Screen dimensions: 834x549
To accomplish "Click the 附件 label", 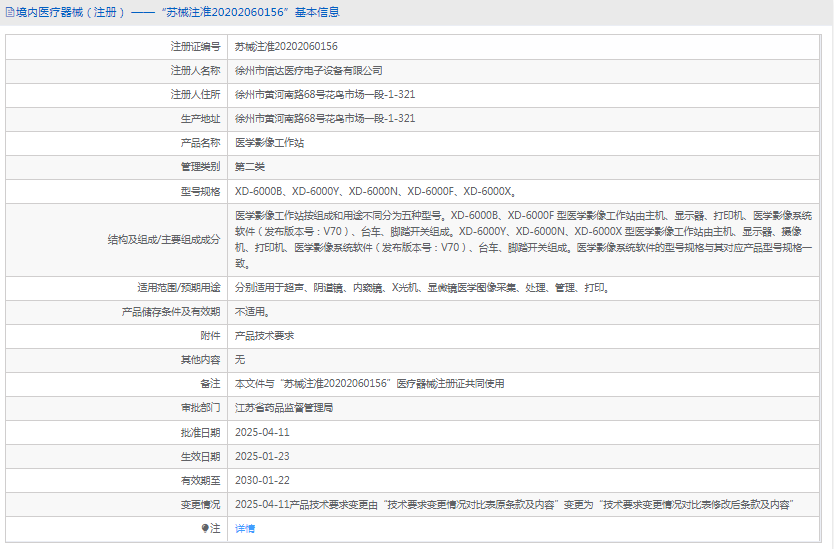I will 210,336.
